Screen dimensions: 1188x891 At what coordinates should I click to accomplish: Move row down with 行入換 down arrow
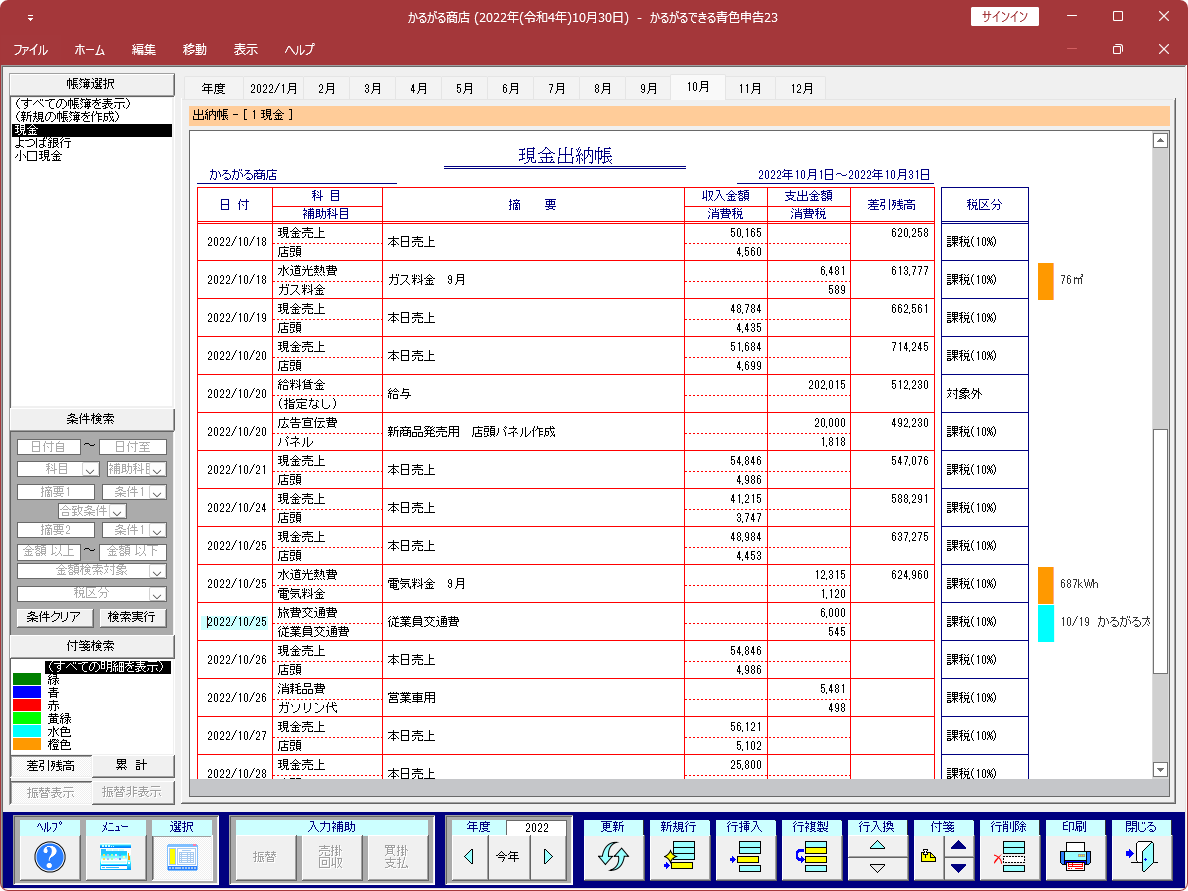pos(877,868)
